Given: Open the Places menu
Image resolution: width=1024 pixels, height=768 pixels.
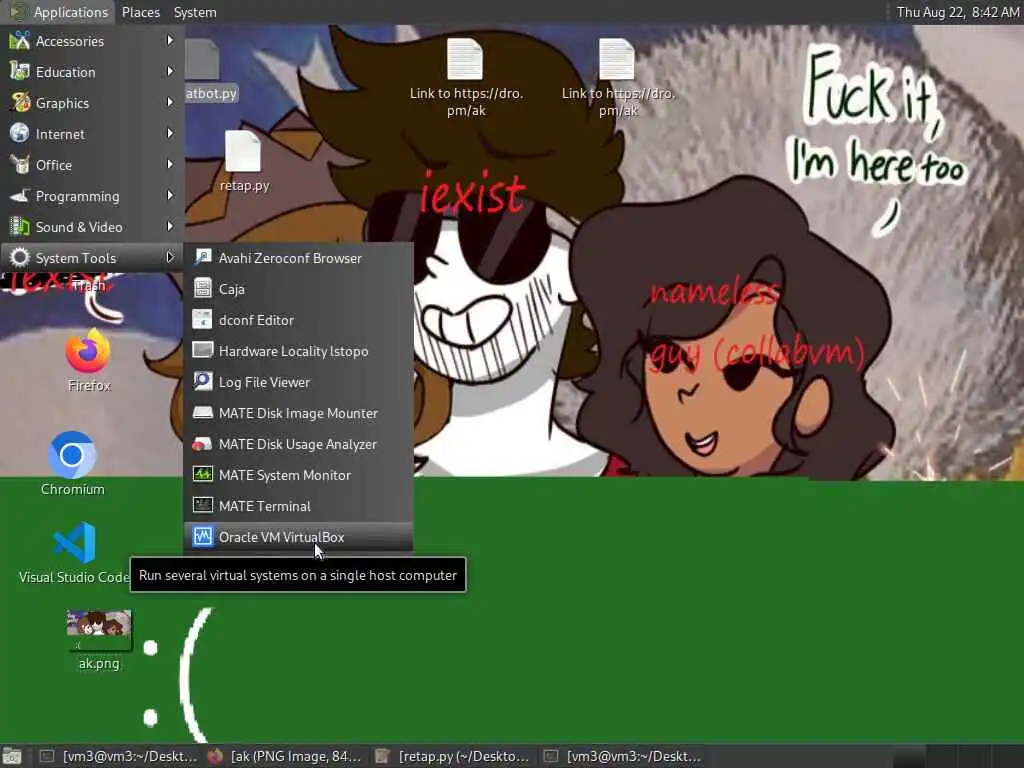Looking at the screenshot, I should click(140, 12).
